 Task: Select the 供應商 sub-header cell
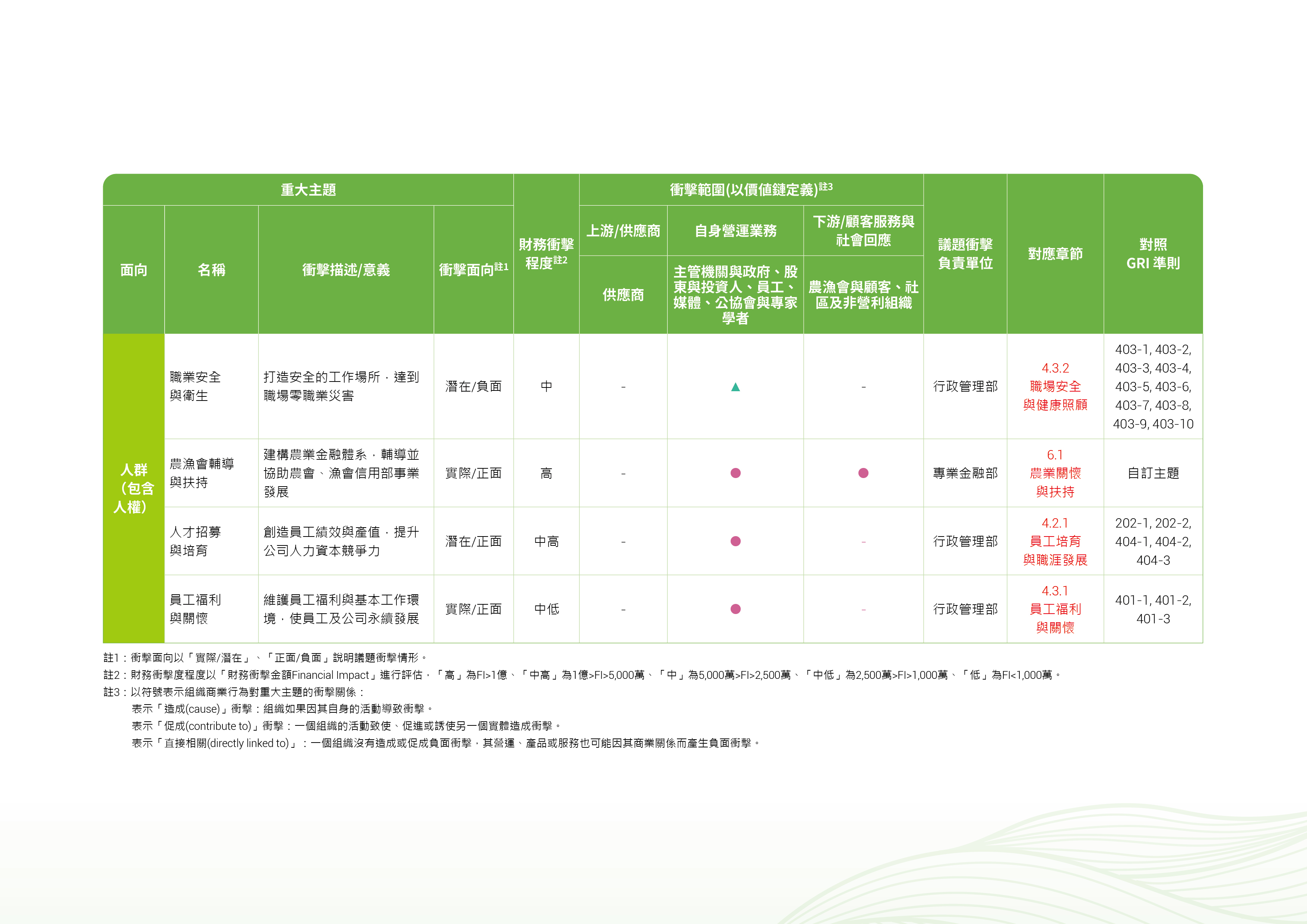coord(623,295)
